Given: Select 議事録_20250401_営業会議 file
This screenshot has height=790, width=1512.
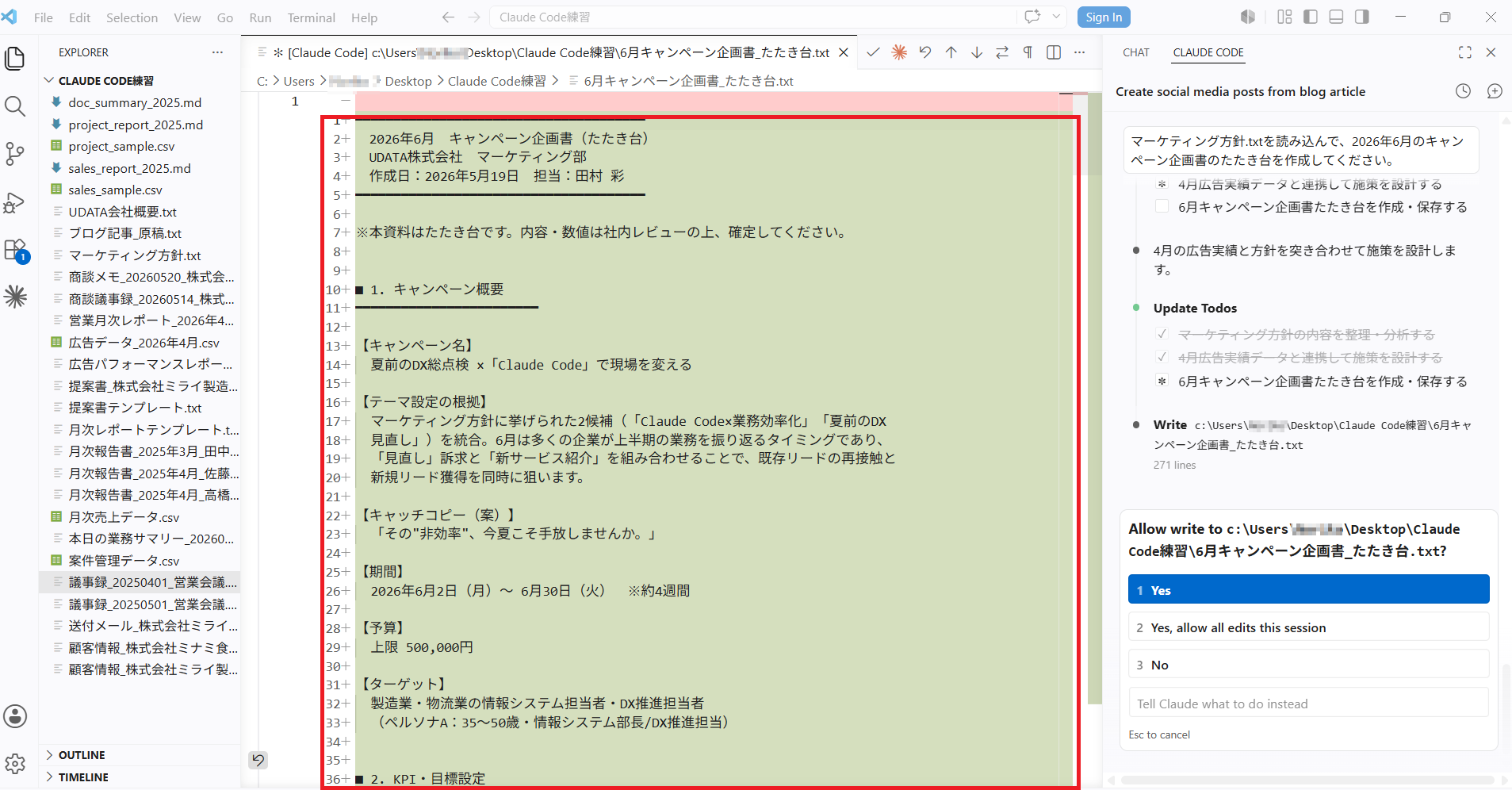Looking at the screenshot, I should [140, 581].
